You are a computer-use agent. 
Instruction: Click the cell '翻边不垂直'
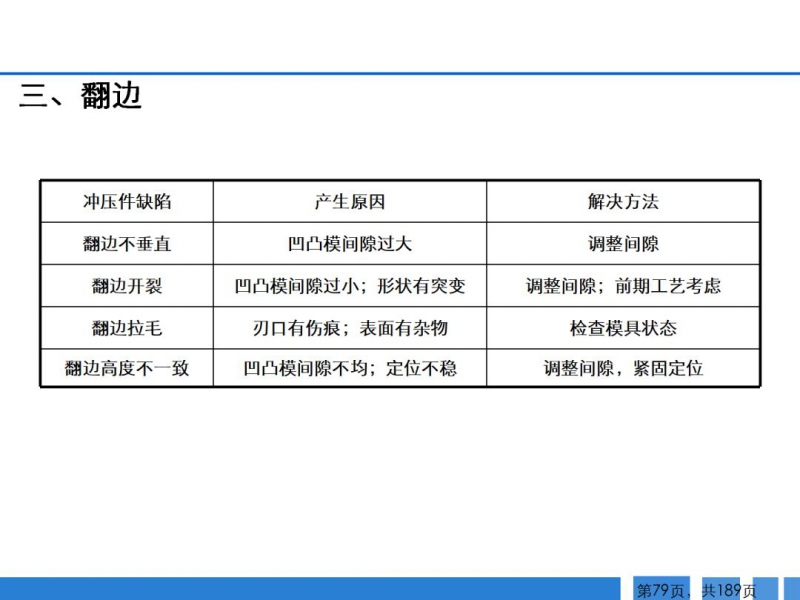[x=127, y=243]
